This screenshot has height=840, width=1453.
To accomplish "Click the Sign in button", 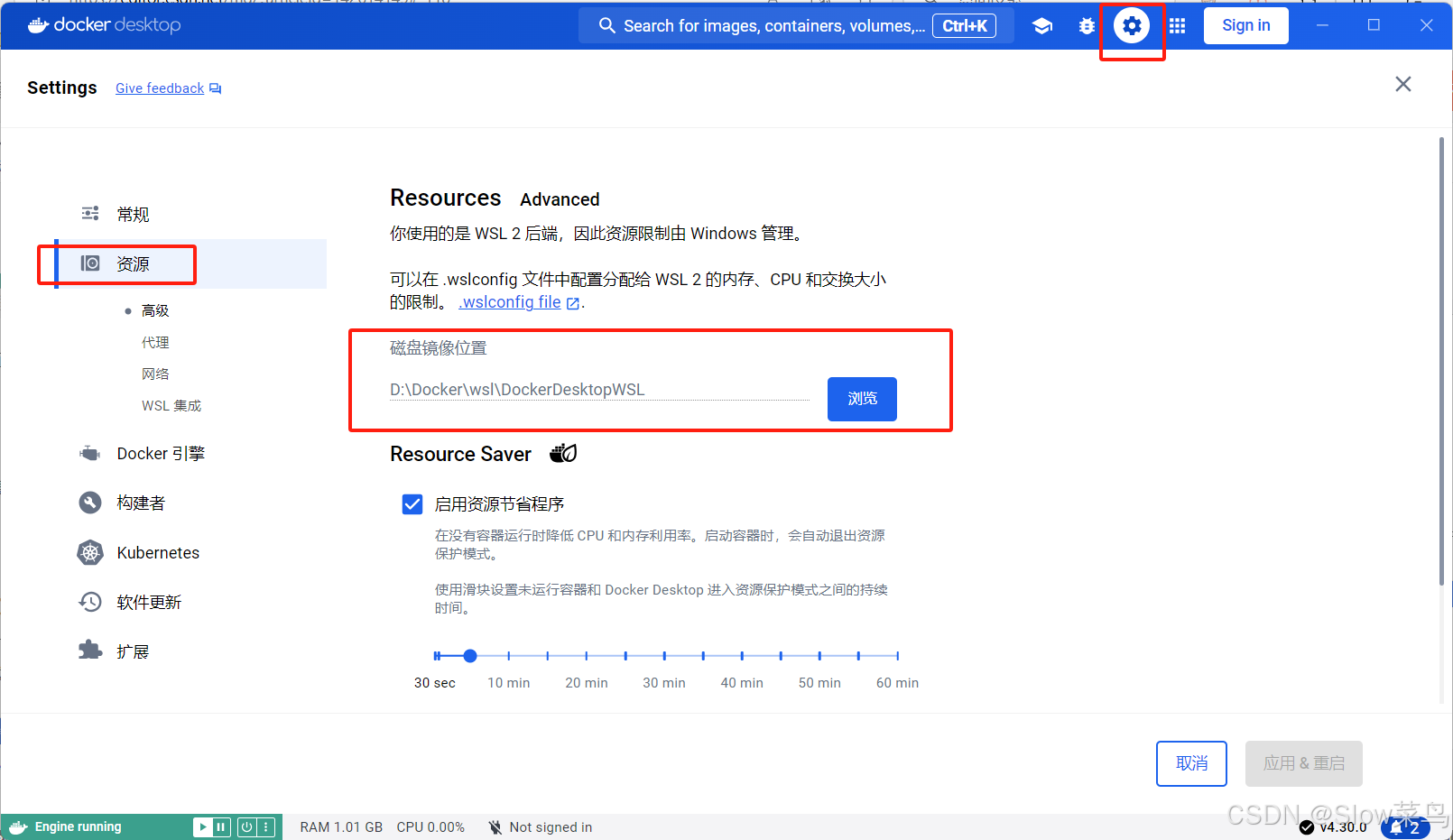I will tap(1245, 25).
